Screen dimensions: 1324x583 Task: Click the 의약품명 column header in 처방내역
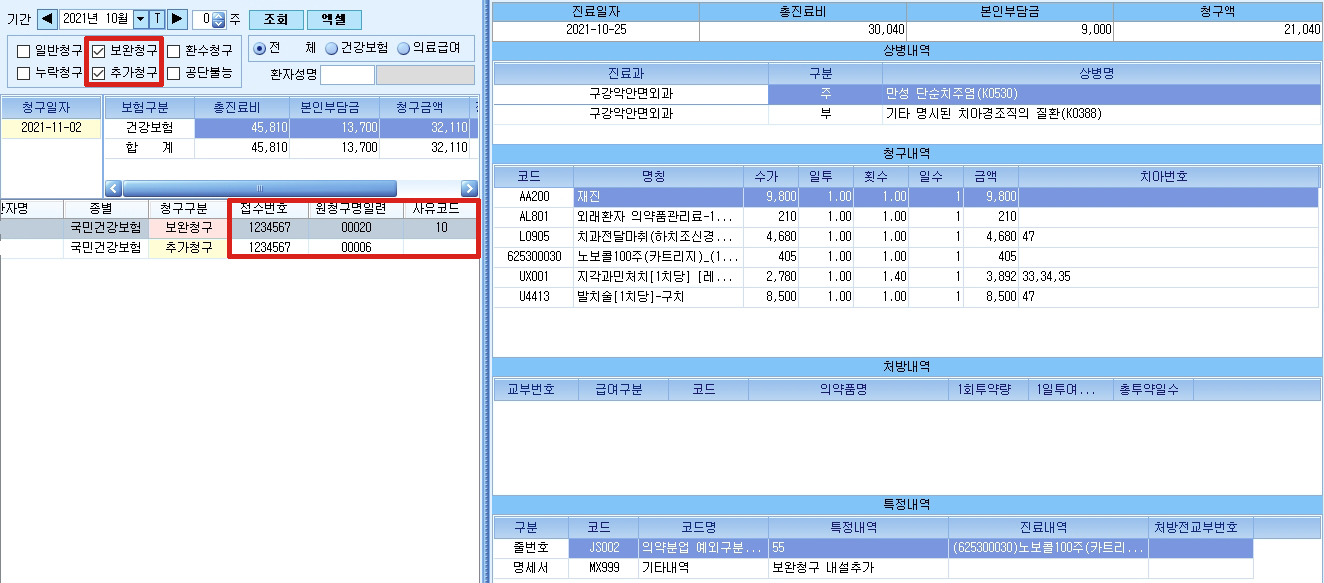coord(848,390)
